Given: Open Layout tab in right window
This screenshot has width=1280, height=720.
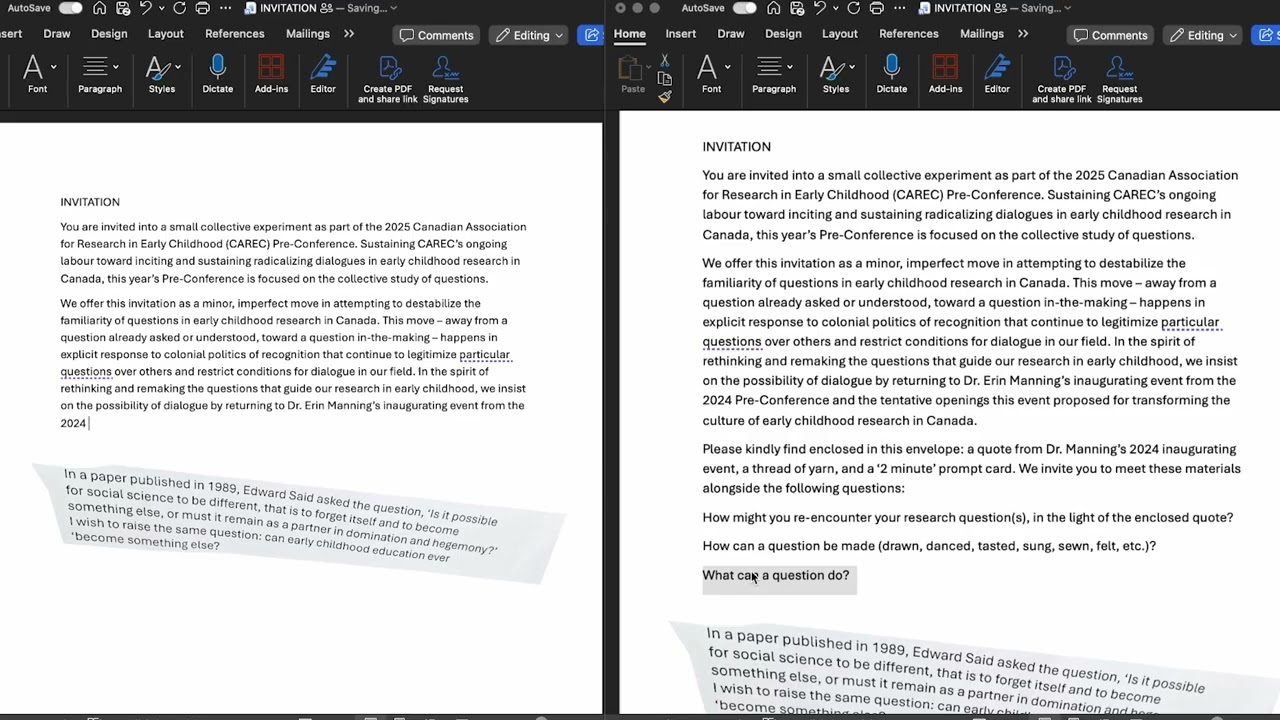Looking at the screenshot, I should tap(840, 34).
